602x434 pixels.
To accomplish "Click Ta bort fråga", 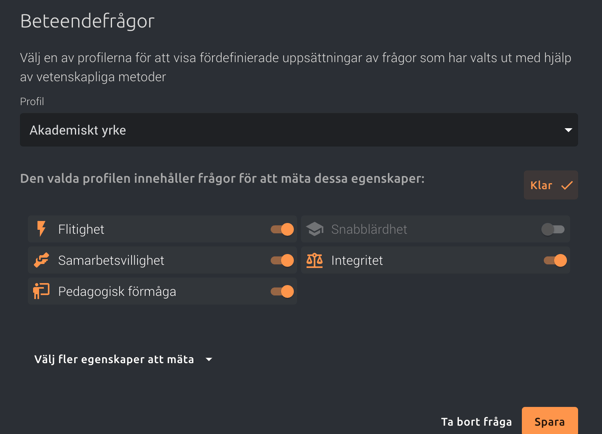I will pyautogui.click(x=476, y=422).
